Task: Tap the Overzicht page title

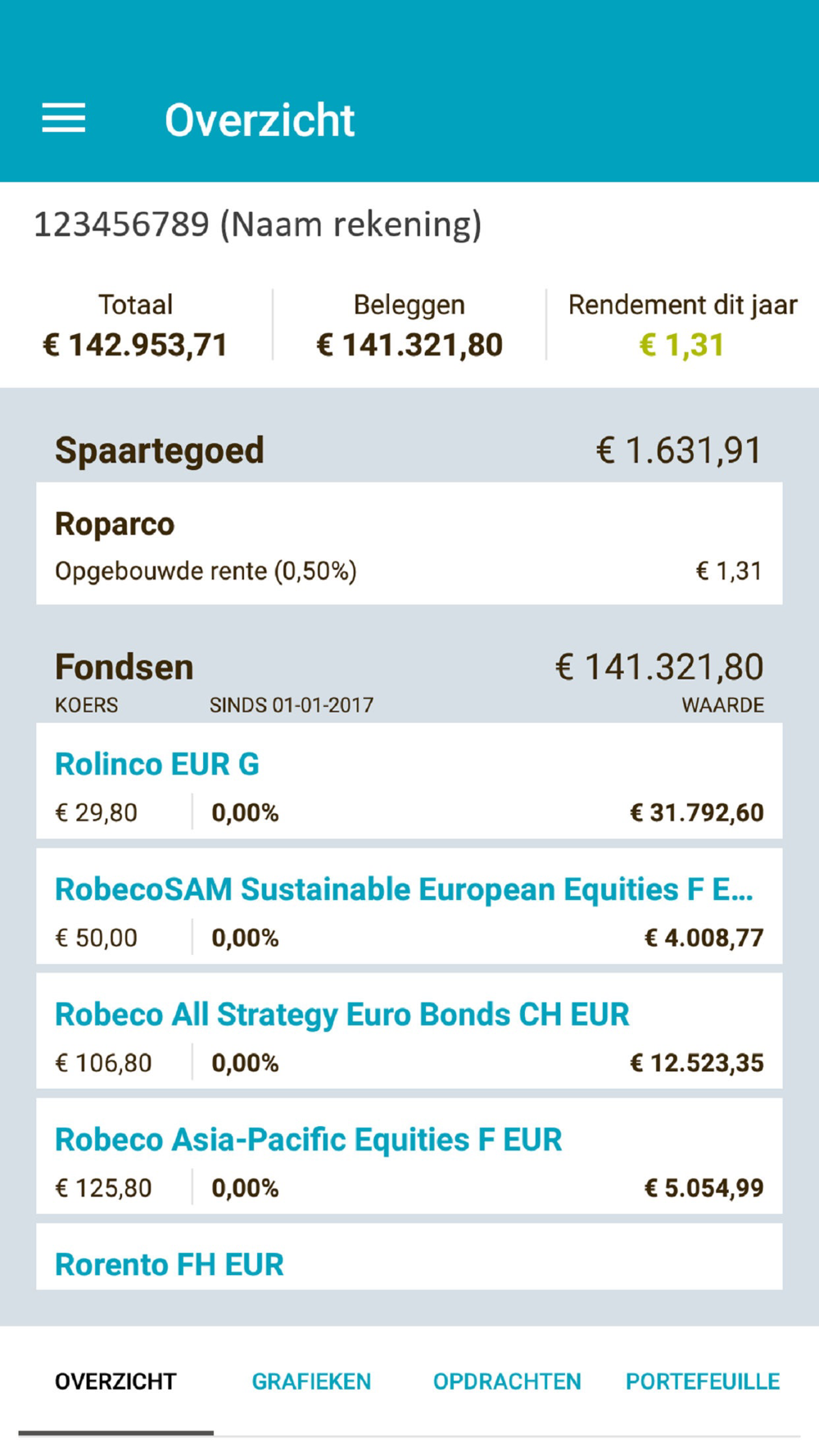Action: tap(260, 120)
